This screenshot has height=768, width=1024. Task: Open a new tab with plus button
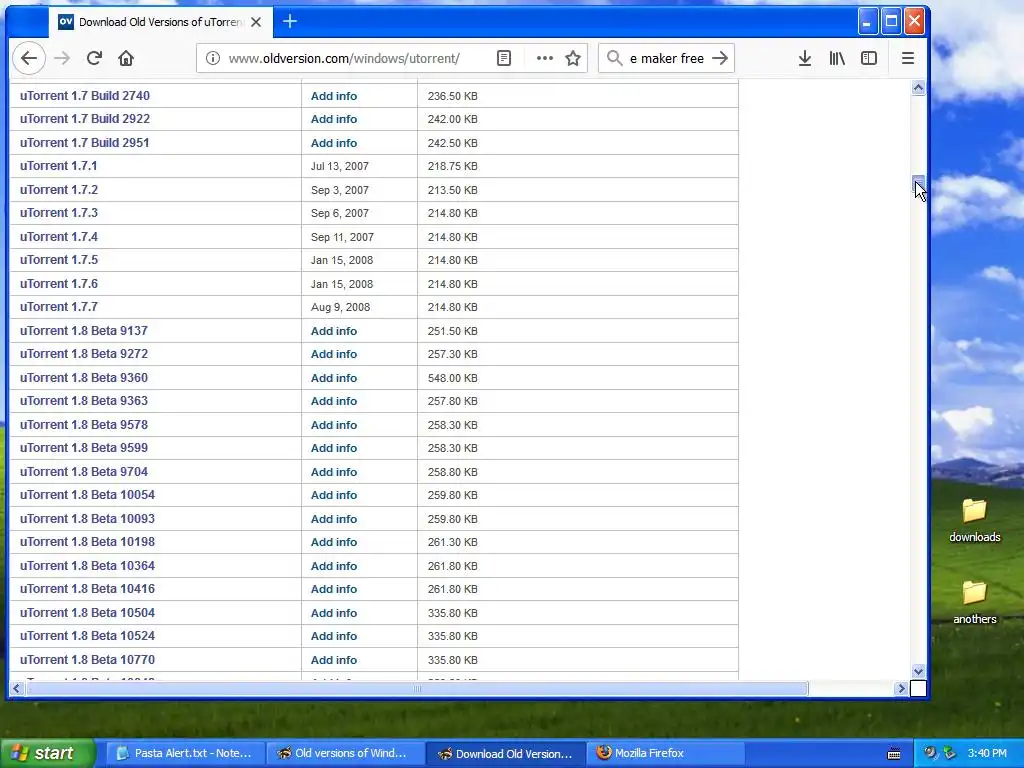pos(290,22)
